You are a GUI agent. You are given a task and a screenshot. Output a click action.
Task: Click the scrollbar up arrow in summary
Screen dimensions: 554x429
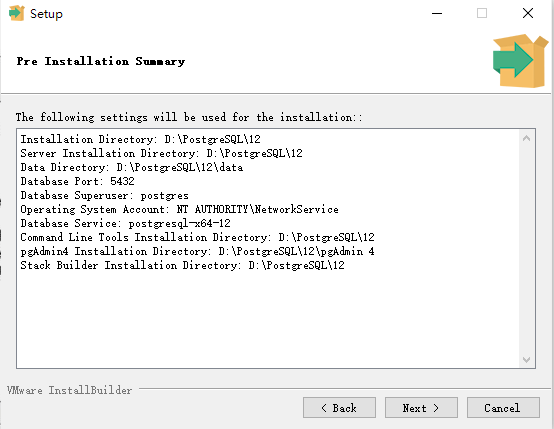(526, 139)
